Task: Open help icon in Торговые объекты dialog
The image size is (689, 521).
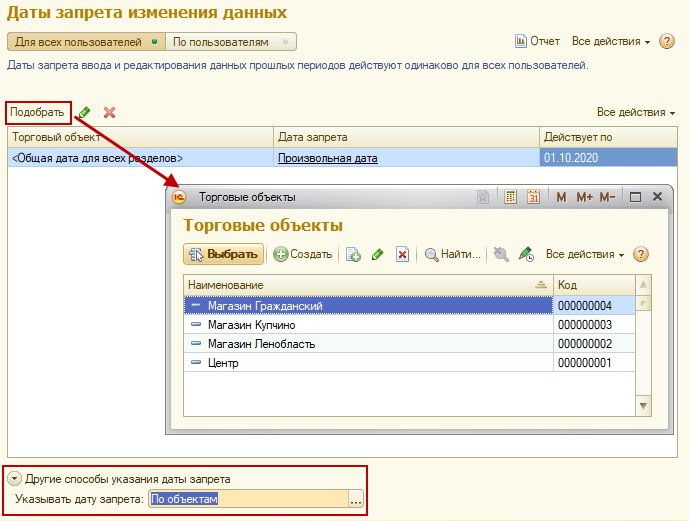Action: (x=641, y=254)
